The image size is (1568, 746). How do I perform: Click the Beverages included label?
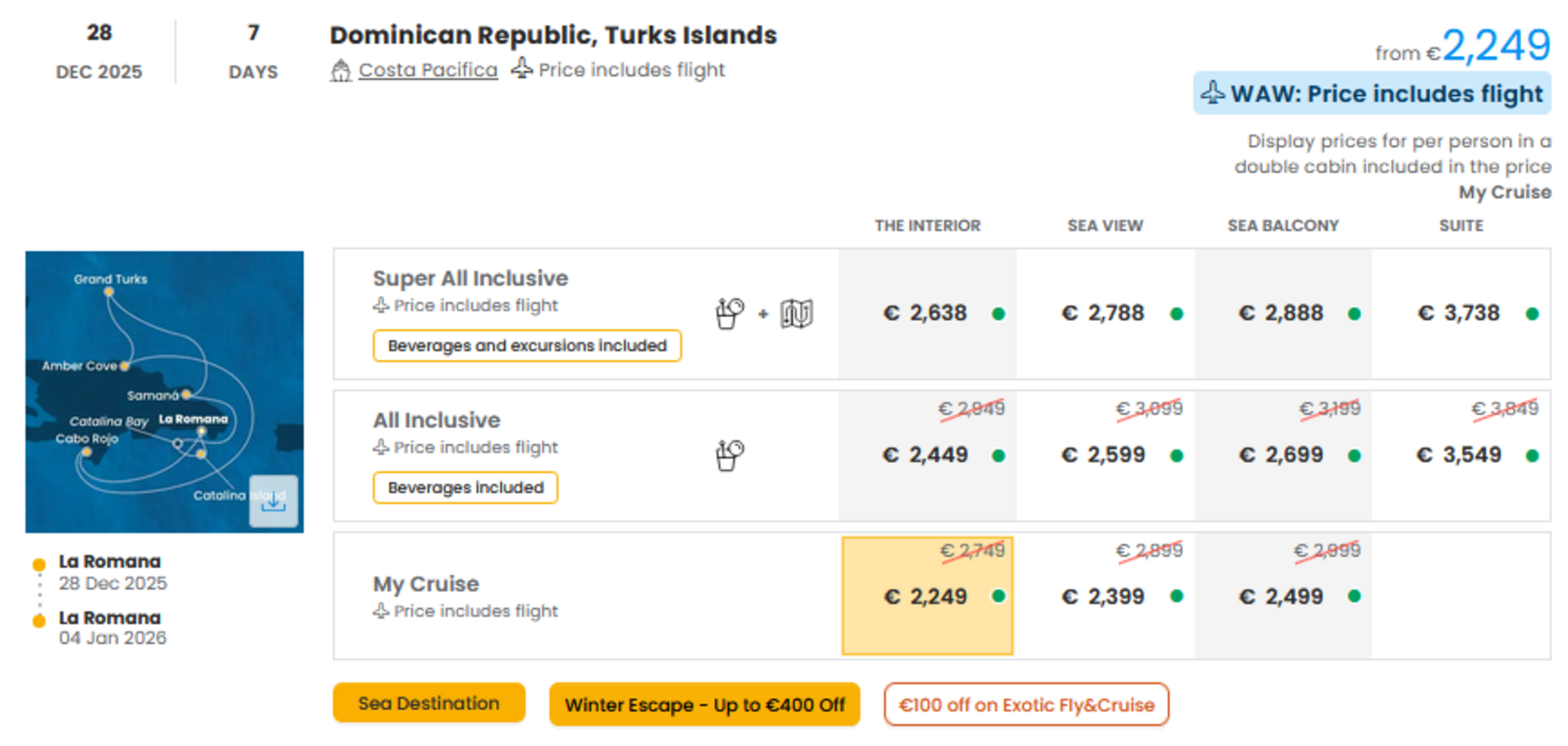pos(465,488)
